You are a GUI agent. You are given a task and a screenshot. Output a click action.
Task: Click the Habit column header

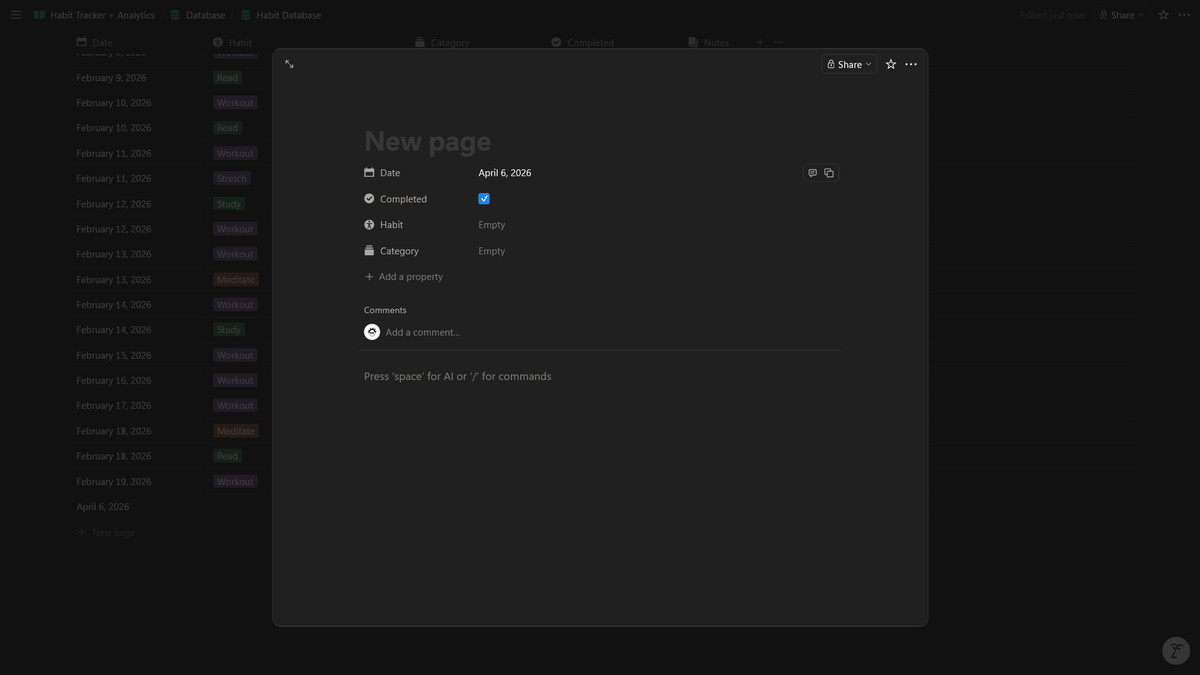click(x=232, y=43)
